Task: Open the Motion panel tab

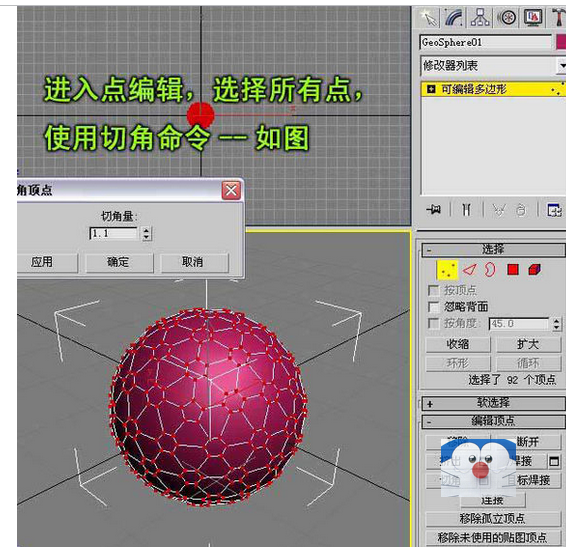Action: click(508, 18)
